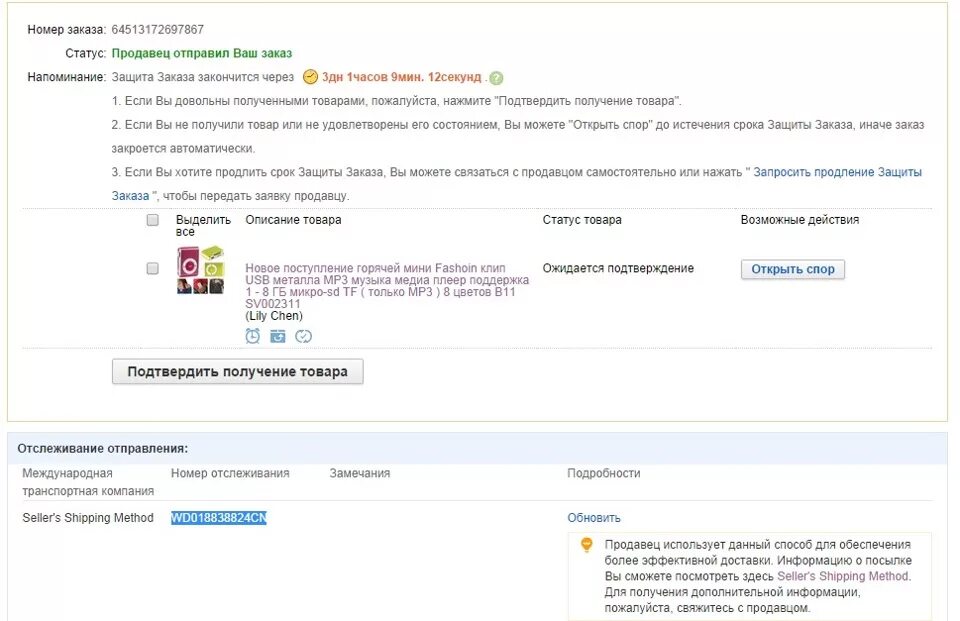
Task: Click 'Подтвердить получение товара' button
Action: pyautogui.click(x=238, y=372)
